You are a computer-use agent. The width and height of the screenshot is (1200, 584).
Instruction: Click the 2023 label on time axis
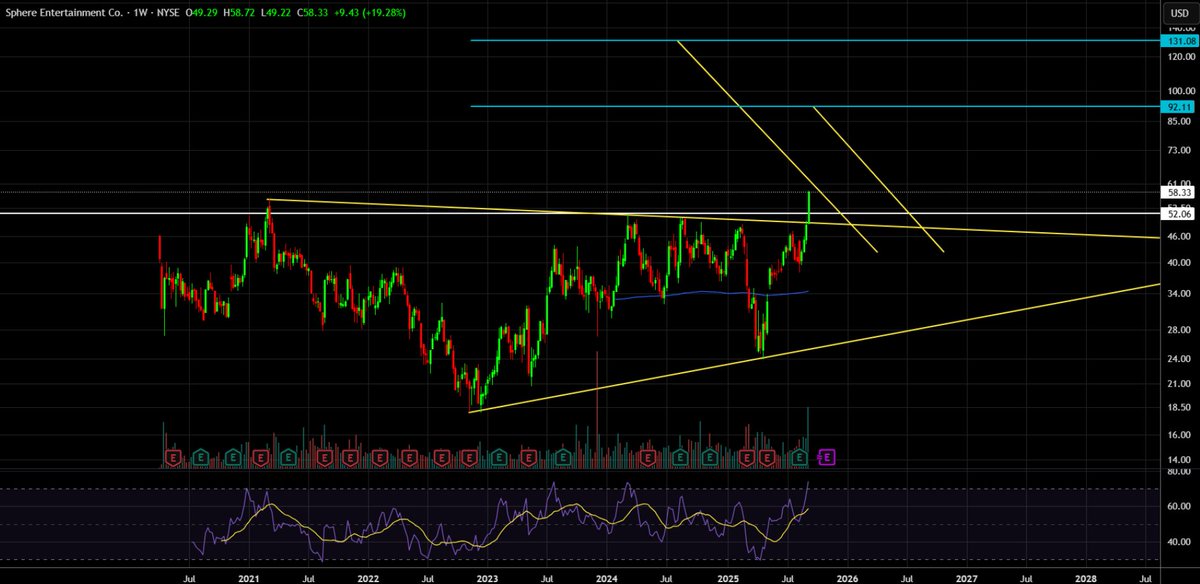(x=487, y=577)
